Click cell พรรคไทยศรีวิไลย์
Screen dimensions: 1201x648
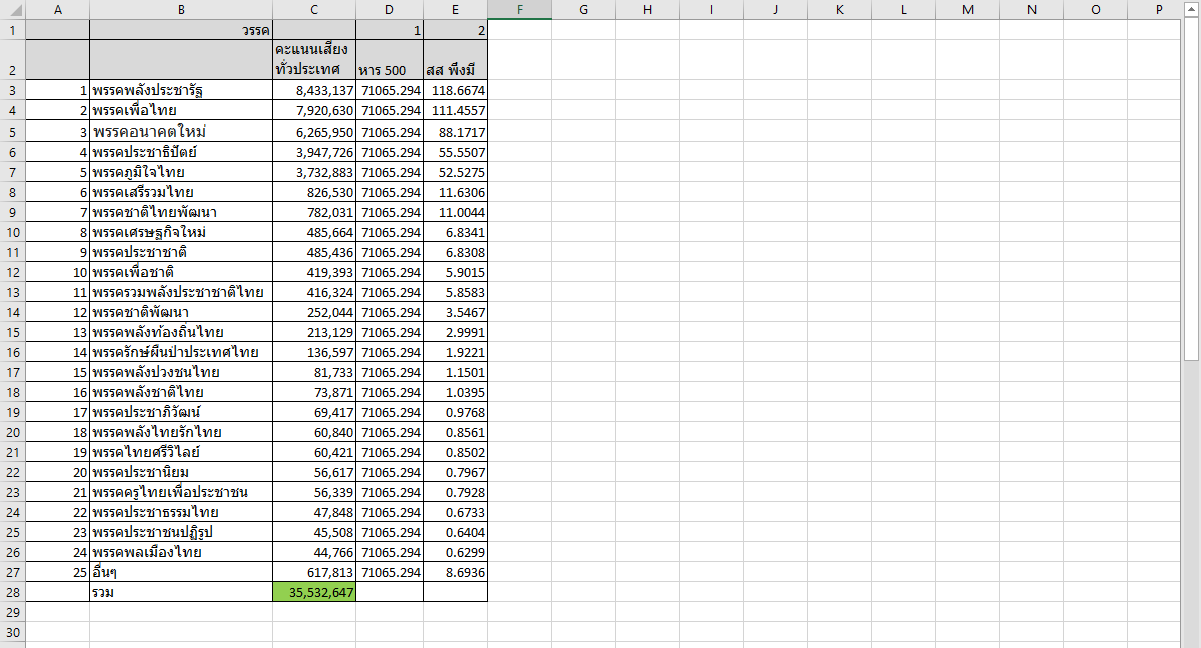(x=181, y=451)
